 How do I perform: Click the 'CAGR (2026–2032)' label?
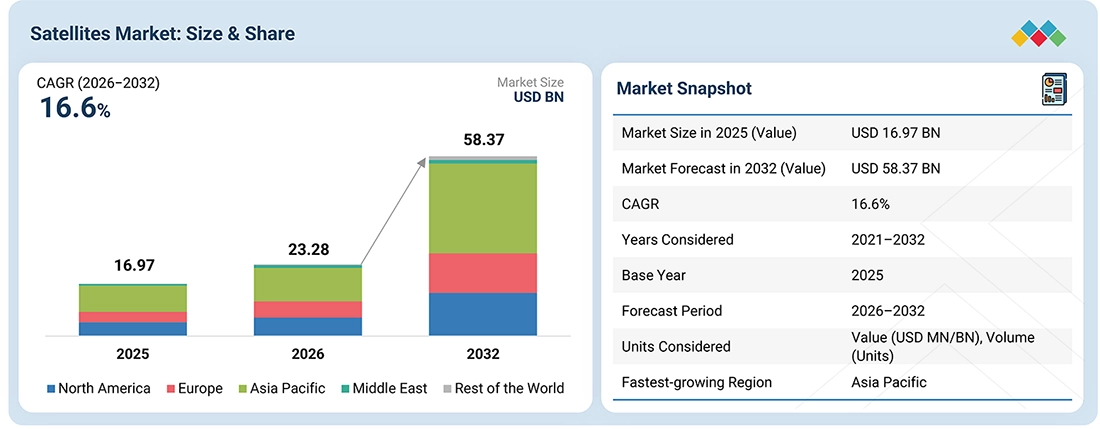click(98, 83)
